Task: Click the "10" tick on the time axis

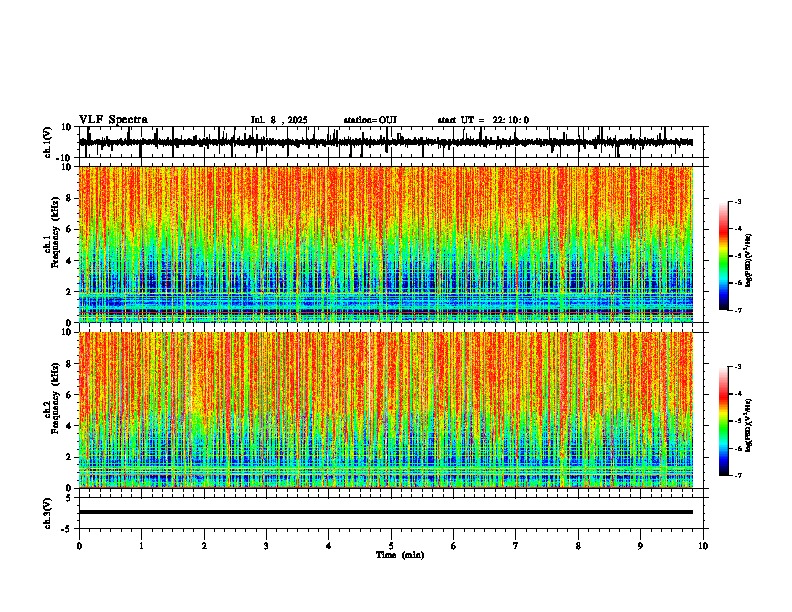Action: click(703, 546)
